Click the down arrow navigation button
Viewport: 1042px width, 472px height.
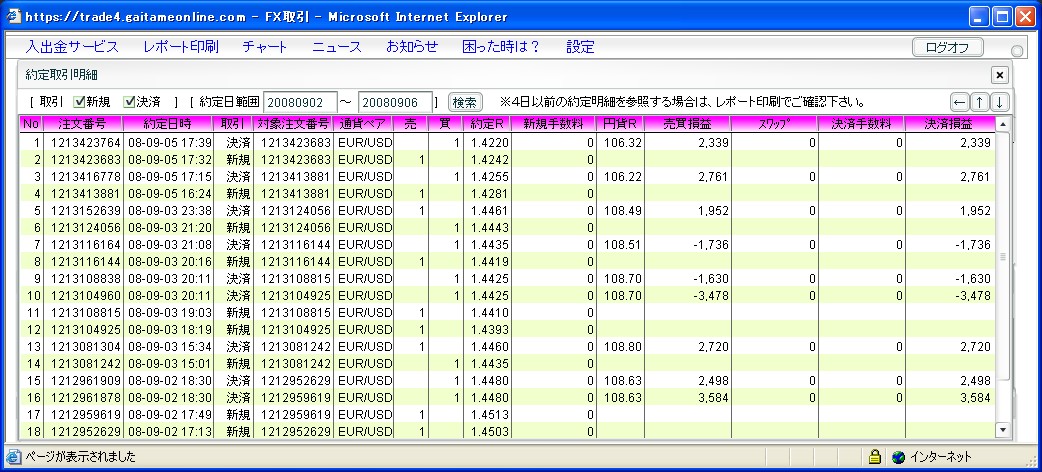click(1000, 102)
